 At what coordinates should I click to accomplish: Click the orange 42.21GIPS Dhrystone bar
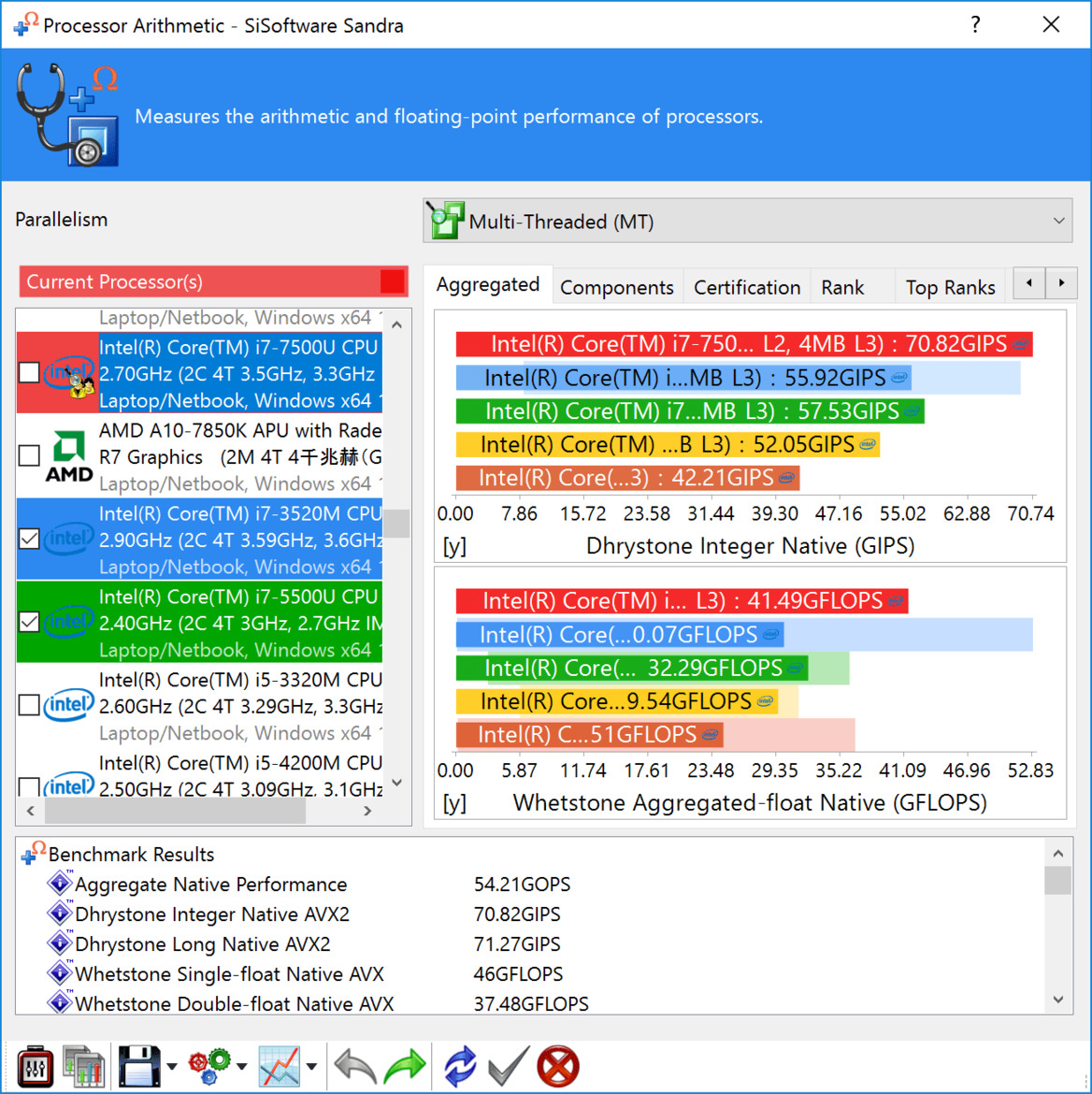coord(628,478)
